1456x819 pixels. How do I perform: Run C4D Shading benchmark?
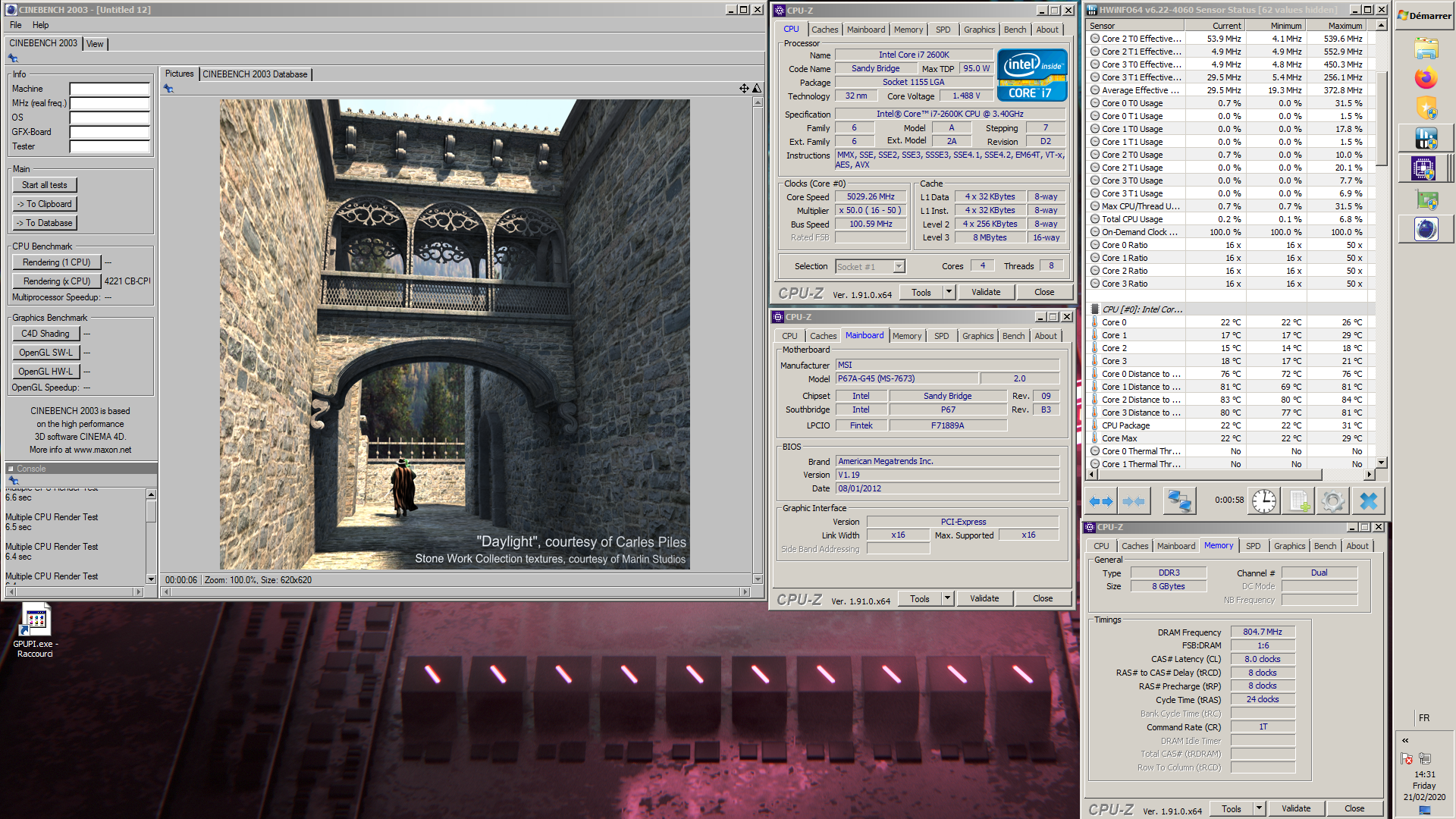45,334
